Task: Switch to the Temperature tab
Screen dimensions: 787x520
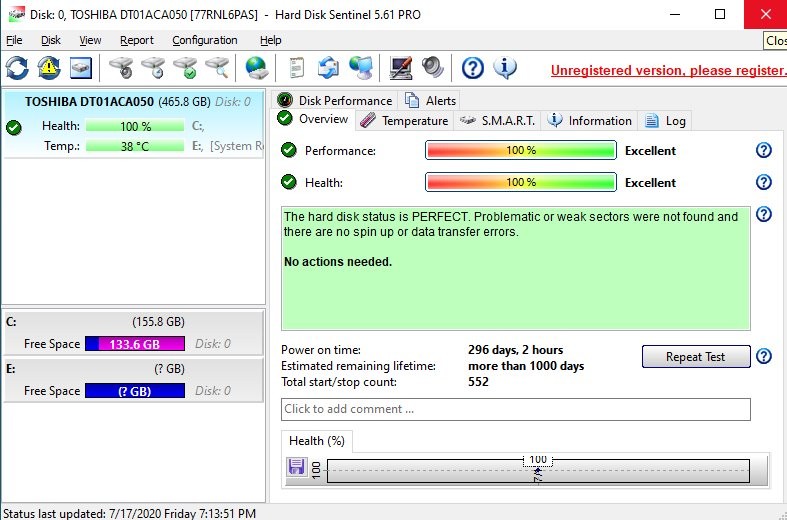Action: (405, 121)
